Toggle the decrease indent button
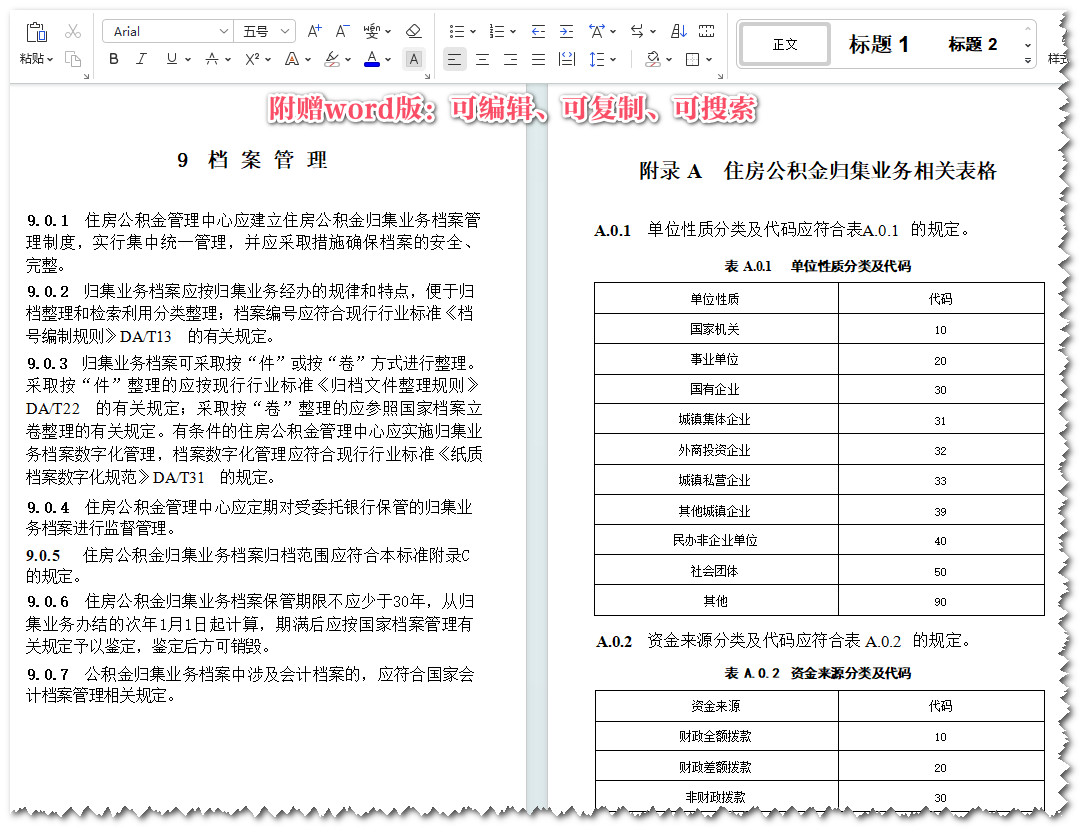This screenshot has width=1087, height=834. tap(537, 32)
